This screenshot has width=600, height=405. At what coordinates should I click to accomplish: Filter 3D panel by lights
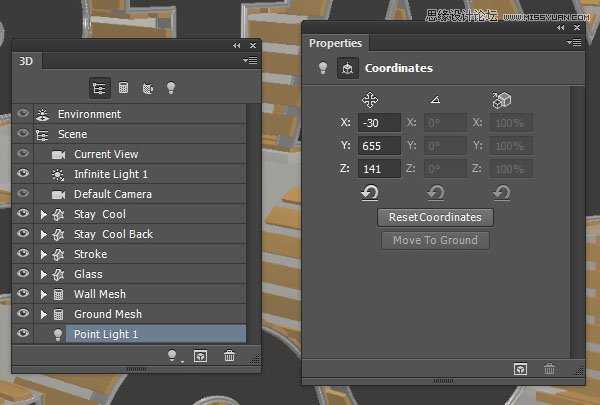point(171,88)
